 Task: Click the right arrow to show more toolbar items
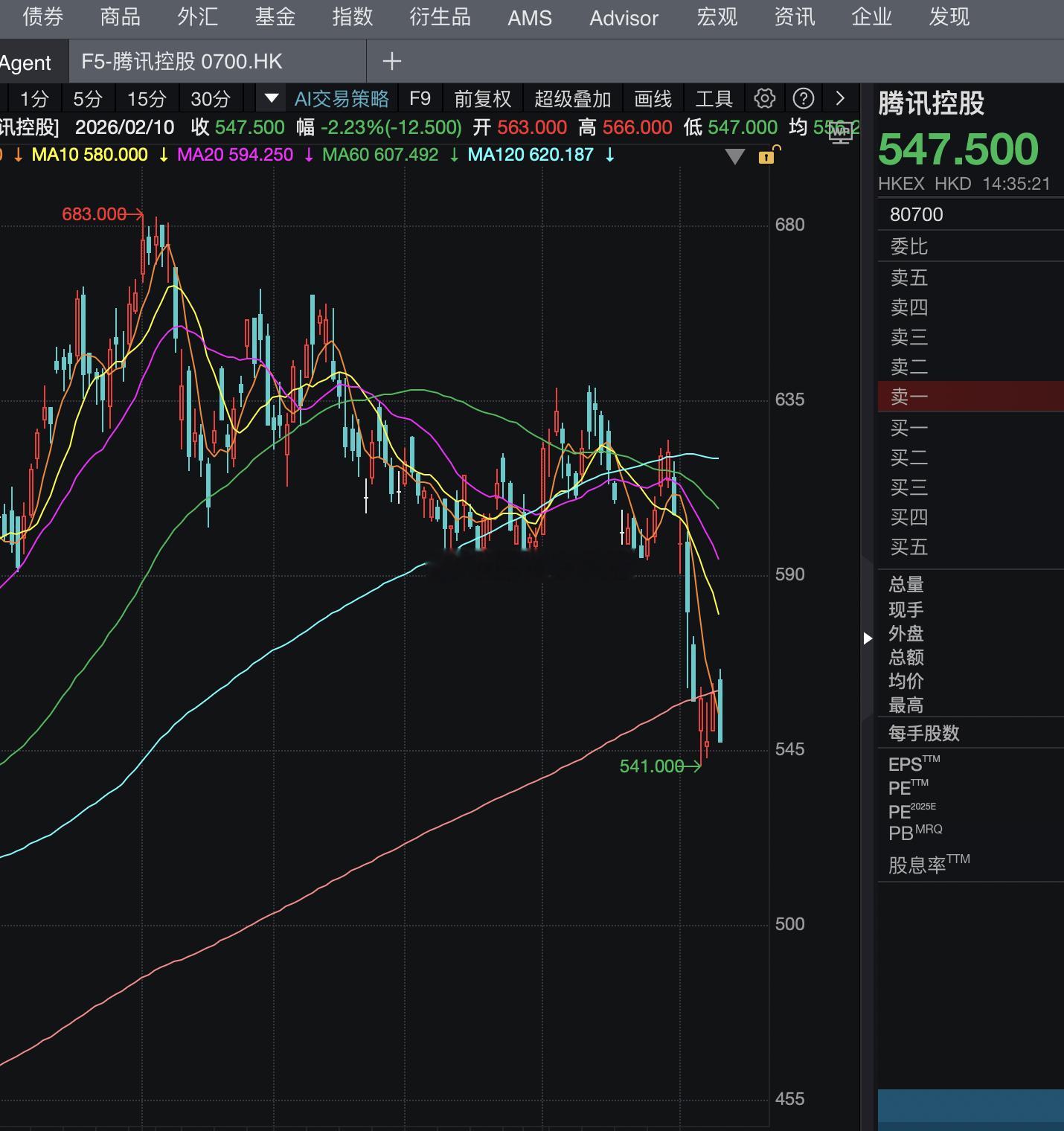pyautogui.click(x=840, y=99)
